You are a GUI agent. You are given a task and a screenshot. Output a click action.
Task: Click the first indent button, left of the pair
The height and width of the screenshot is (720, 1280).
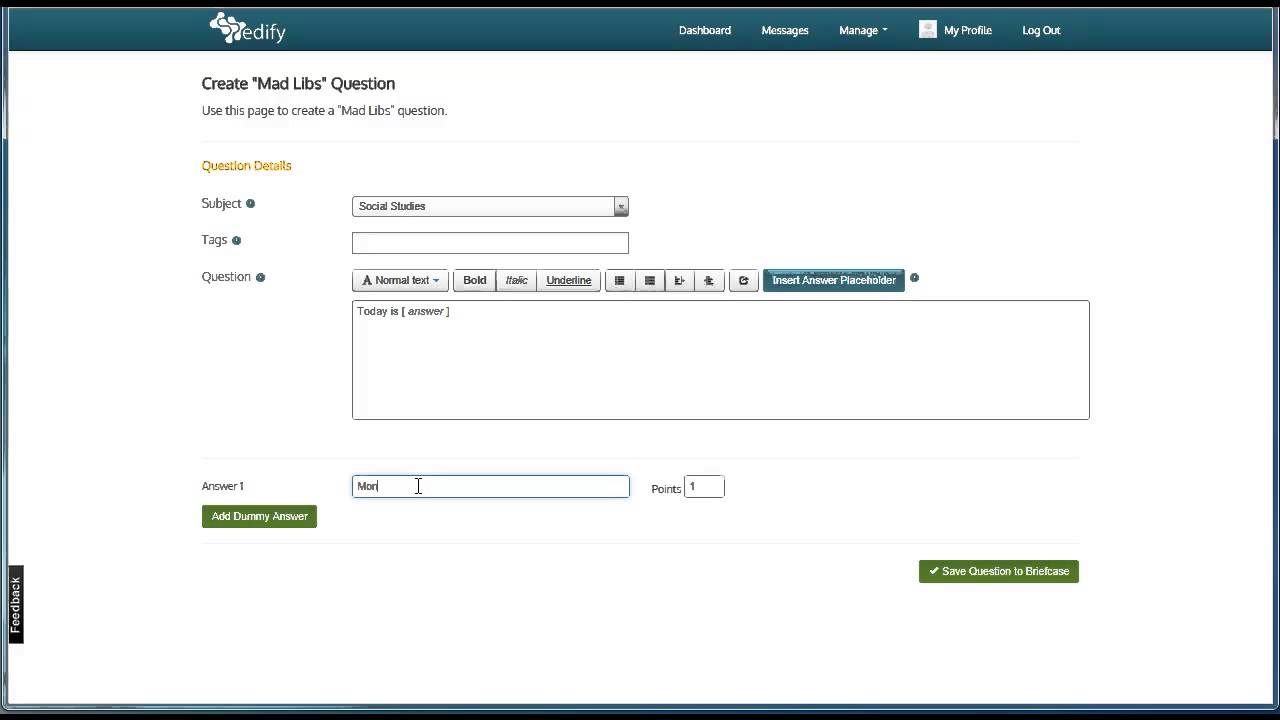click(680, 281)
